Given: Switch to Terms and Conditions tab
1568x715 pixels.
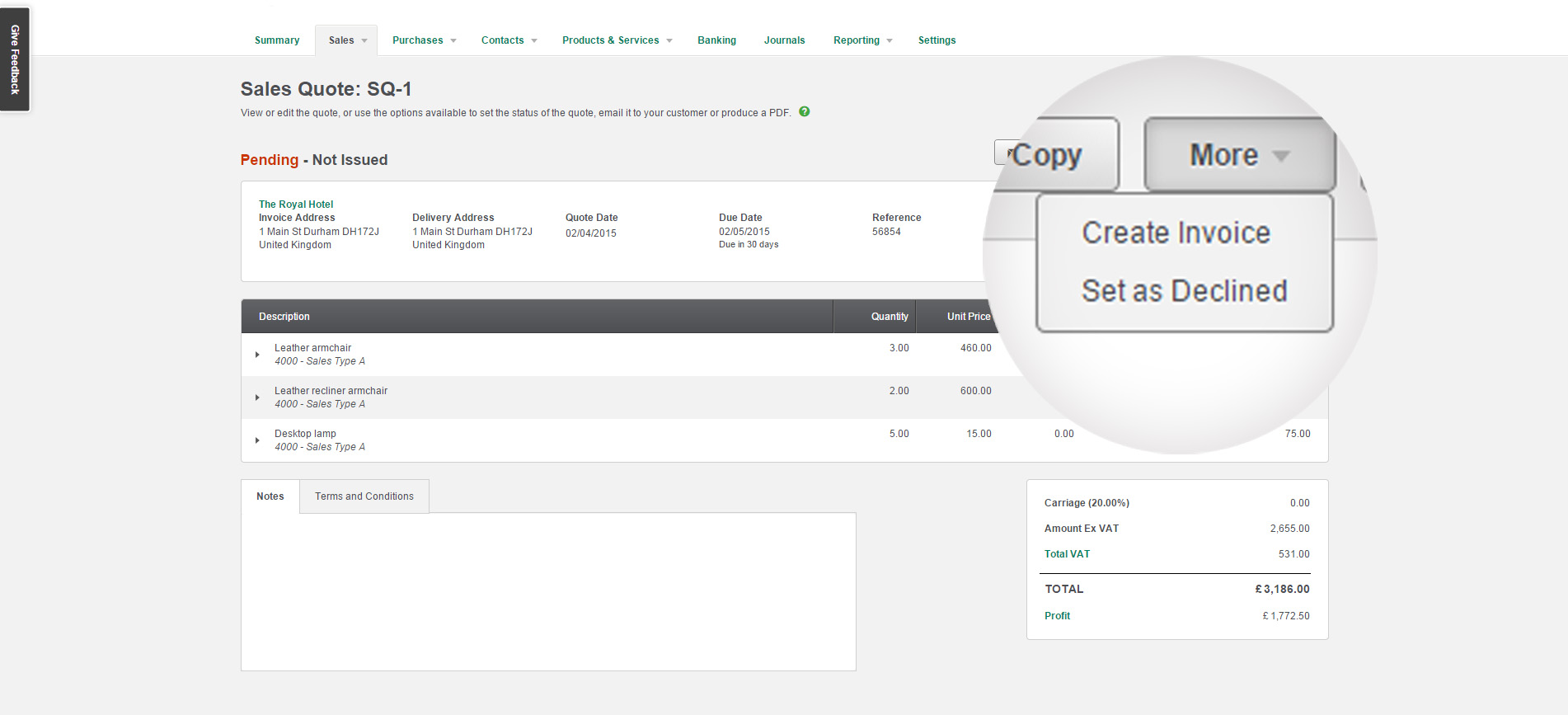Looking at the screenshot, I should pos(364,496).
